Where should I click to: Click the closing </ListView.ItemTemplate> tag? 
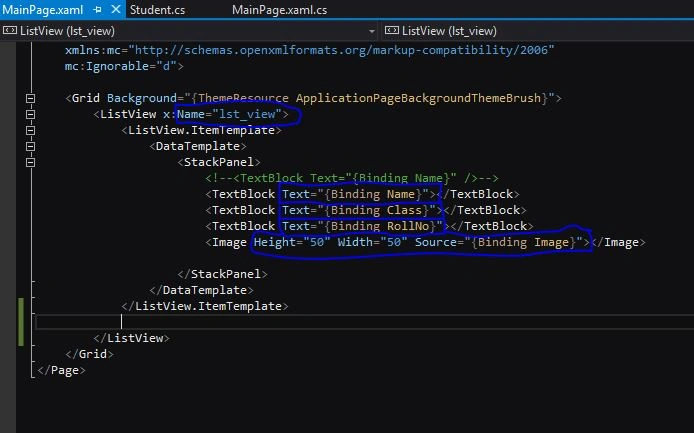click(x=205, y=306)
